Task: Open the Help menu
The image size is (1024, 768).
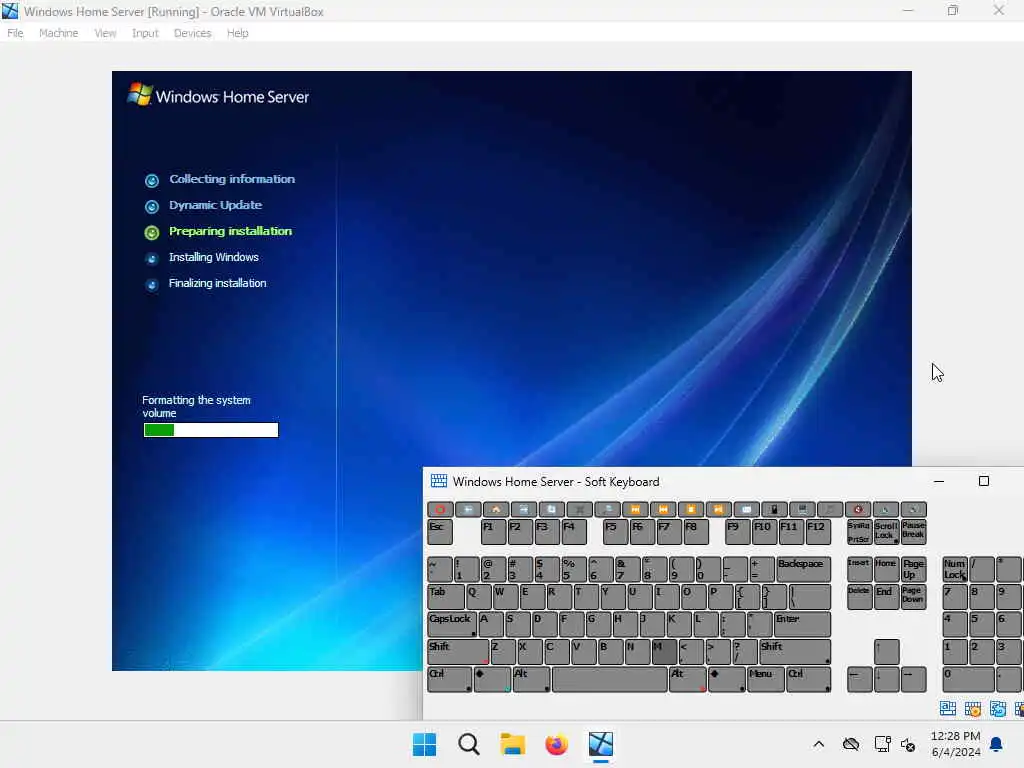Action: (x=238, y=33)
